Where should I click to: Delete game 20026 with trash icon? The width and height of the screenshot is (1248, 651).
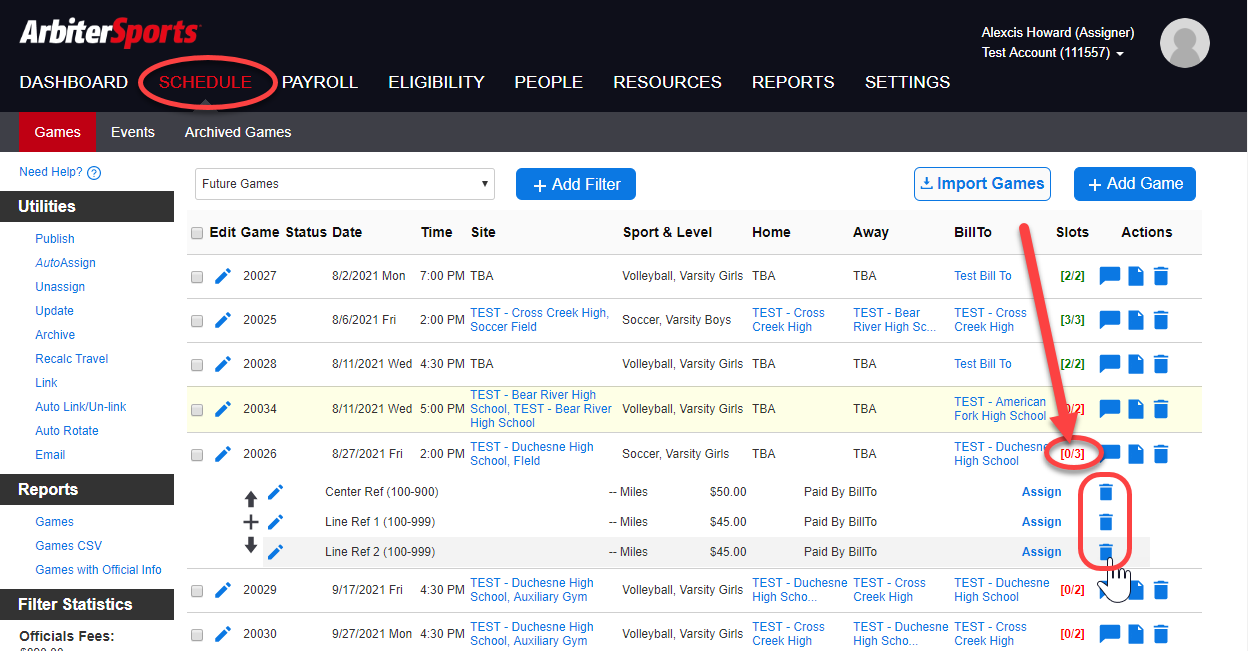click(1160, 454)
